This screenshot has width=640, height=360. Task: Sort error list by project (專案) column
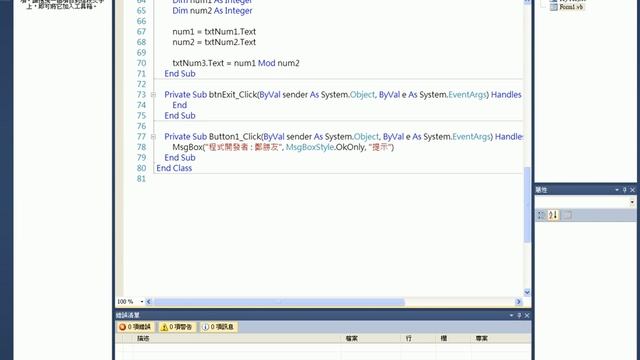pyautogui.click(x=500, y=338)
